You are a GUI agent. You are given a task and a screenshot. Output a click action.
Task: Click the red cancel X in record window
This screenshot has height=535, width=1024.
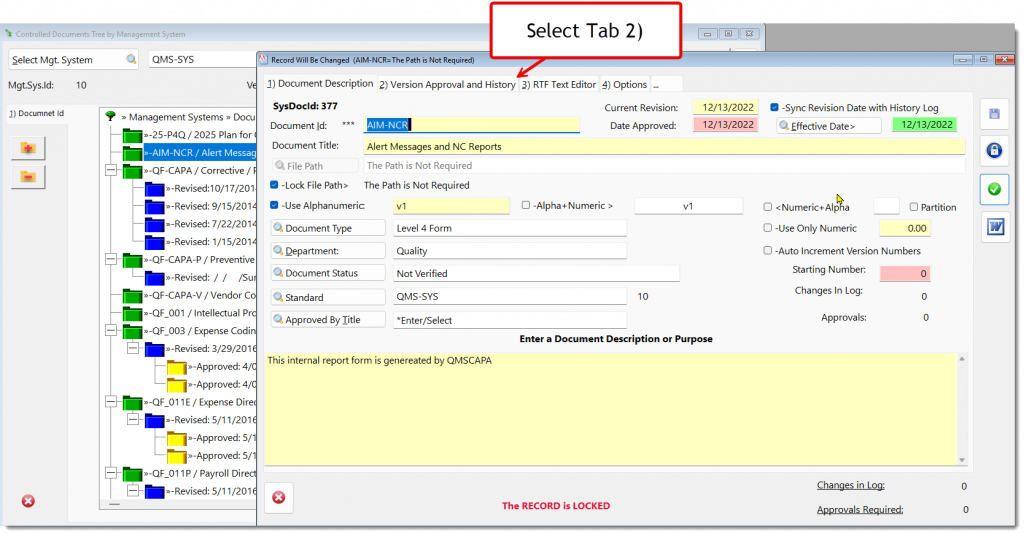click(279, 498)
